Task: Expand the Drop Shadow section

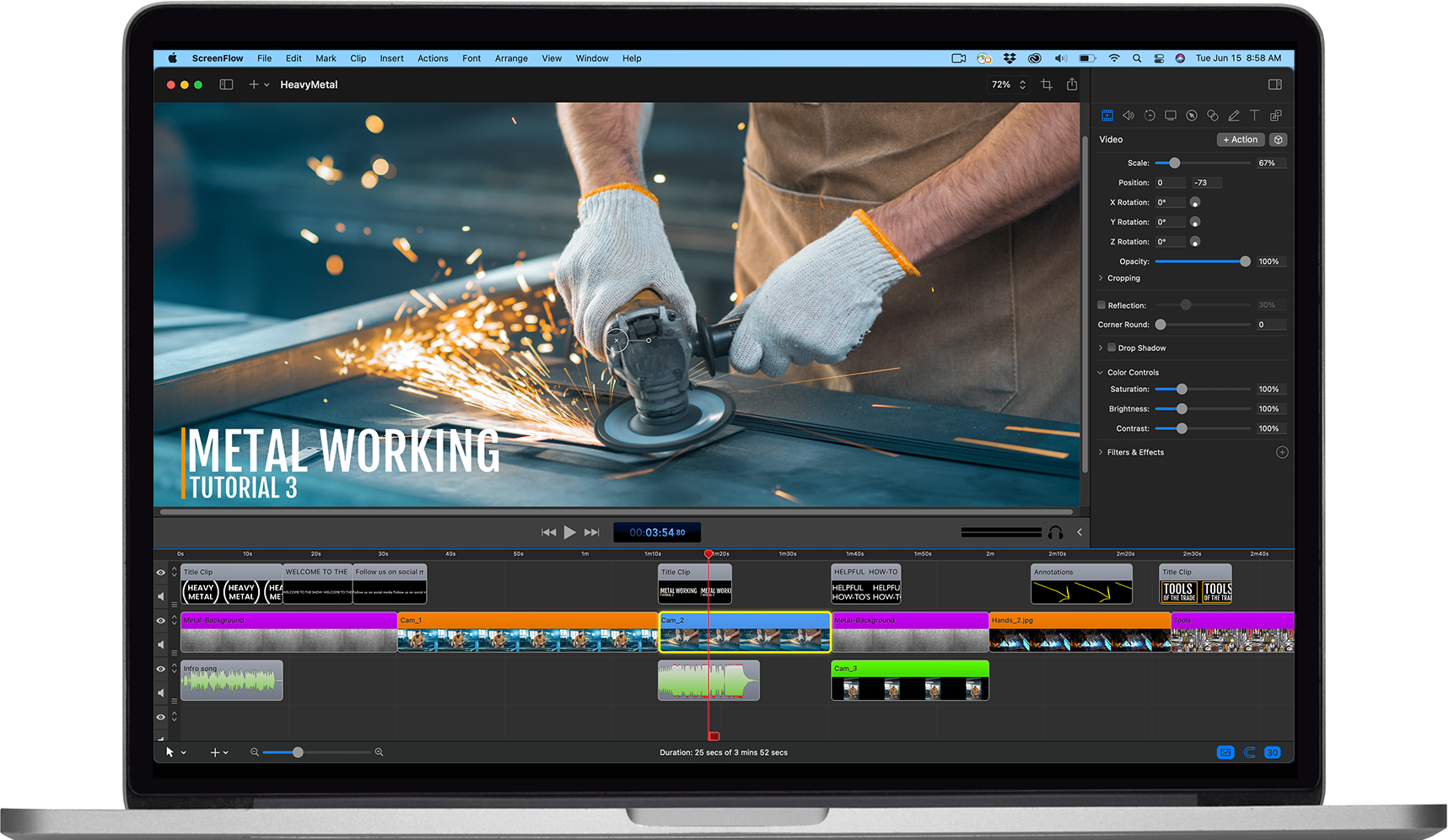Action: pyautogui.click(x=1102, y=347)
